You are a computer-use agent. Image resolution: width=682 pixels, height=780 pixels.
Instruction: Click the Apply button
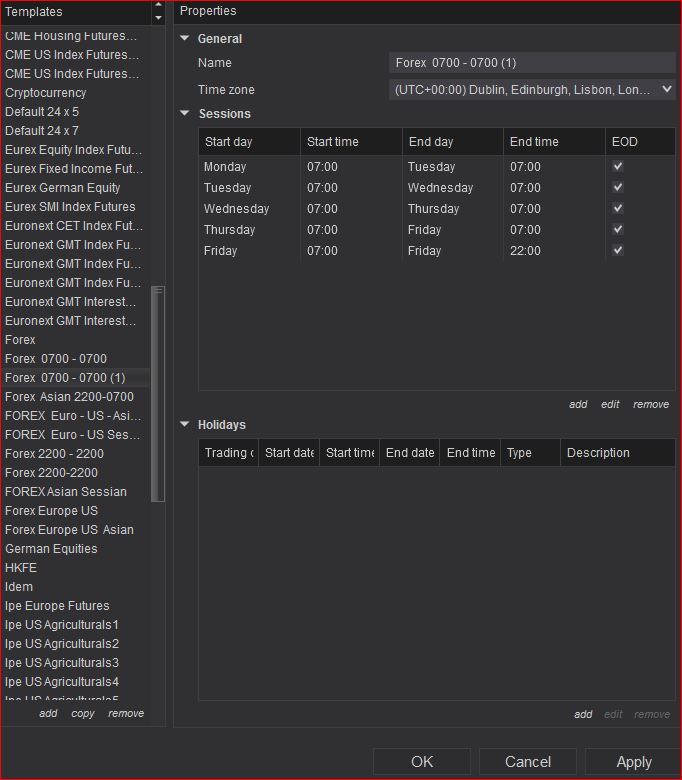(634, 762)
